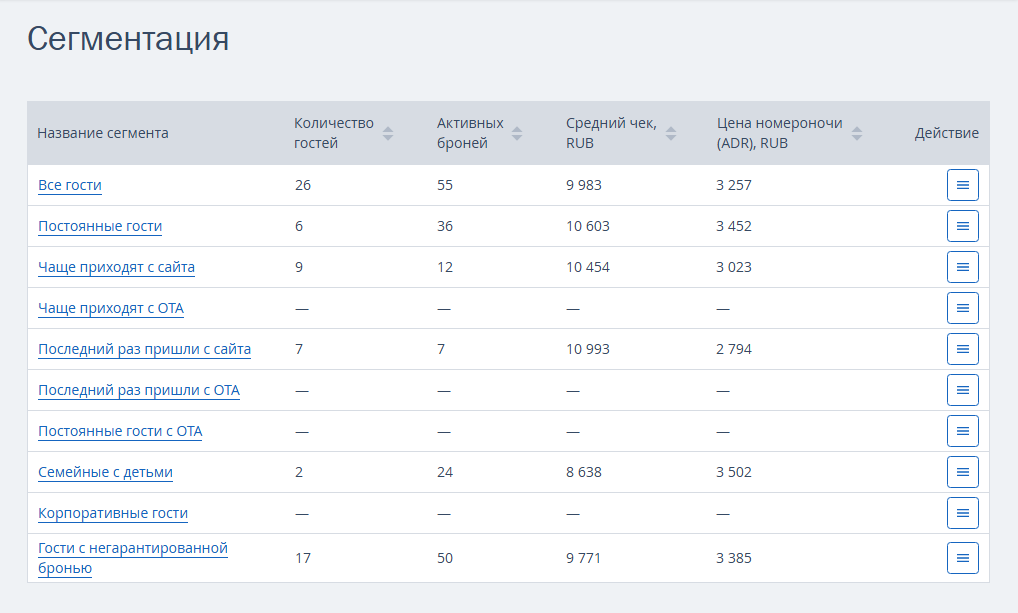Open the Все гости segment link
This screenshot has width=1018, height=613.
point(69,185)
